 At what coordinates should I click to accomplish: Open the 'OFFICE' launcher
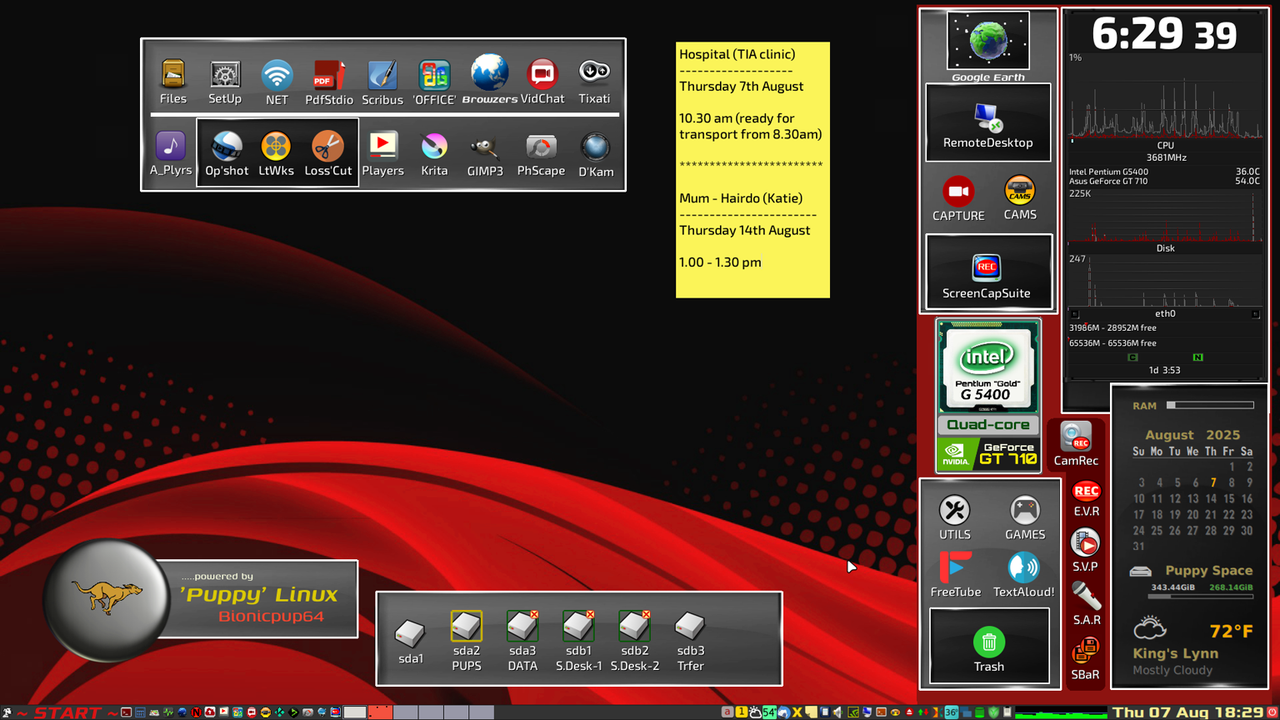point(434,75)
